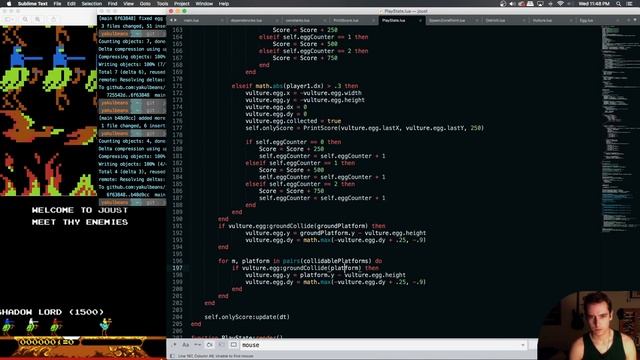Toggle case sensitive Aa option

tap(186, 345)
